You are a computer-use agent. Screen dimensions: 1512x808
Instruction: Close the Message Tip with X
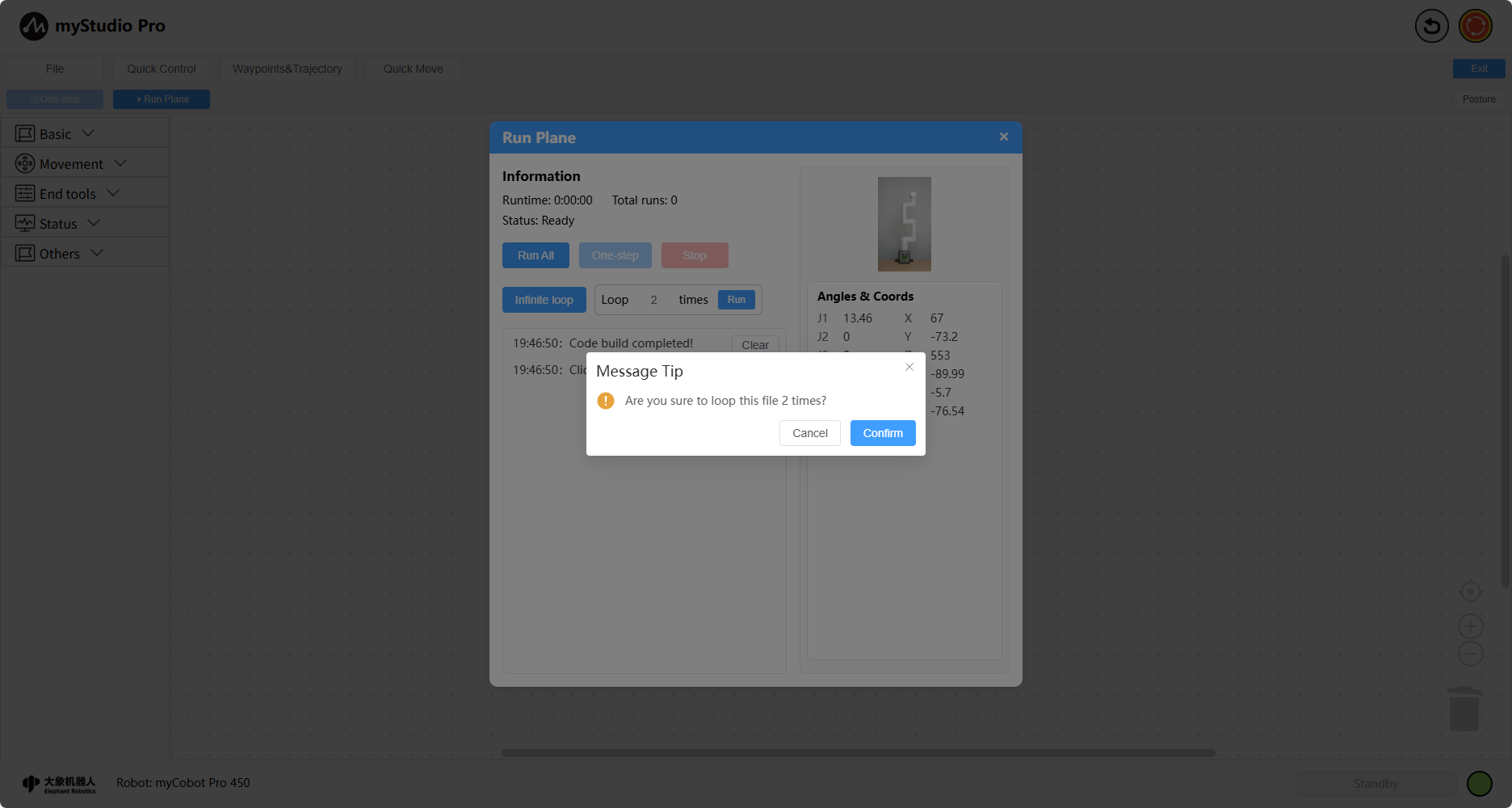[909, 367]
